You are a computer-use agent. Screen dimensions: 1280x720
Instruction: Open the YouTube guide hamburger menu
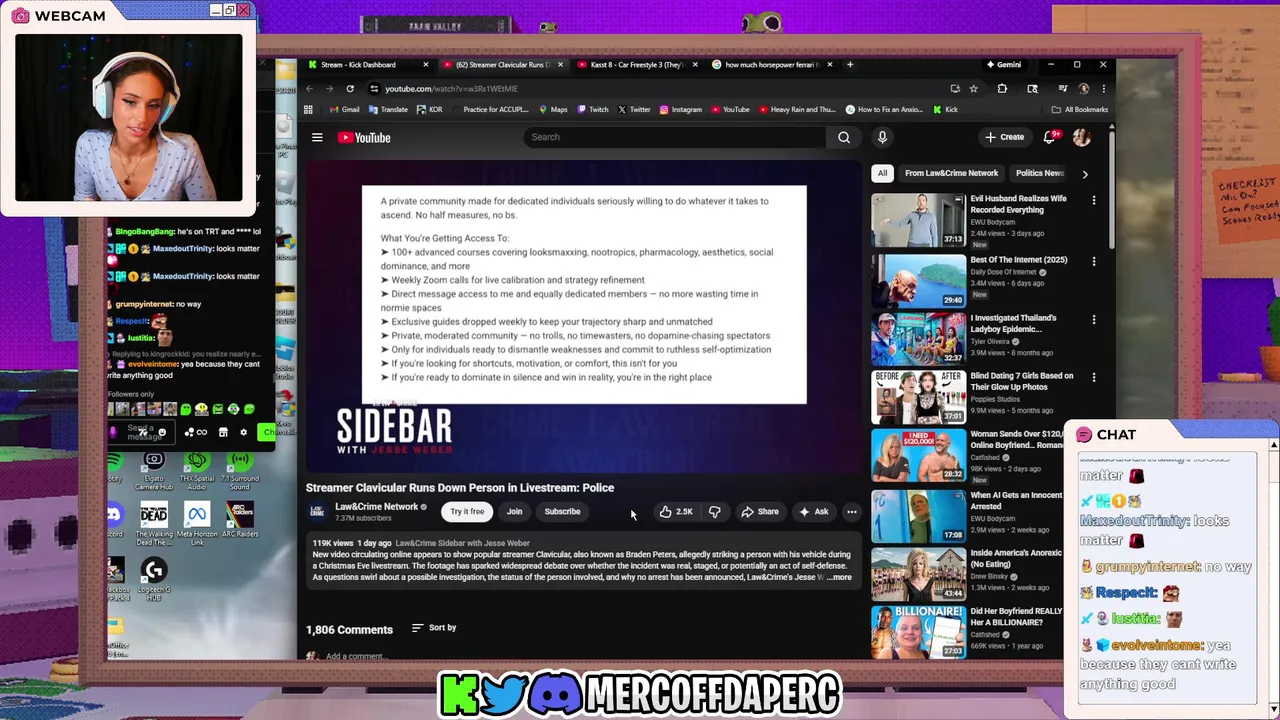click(x=317, y=138)
